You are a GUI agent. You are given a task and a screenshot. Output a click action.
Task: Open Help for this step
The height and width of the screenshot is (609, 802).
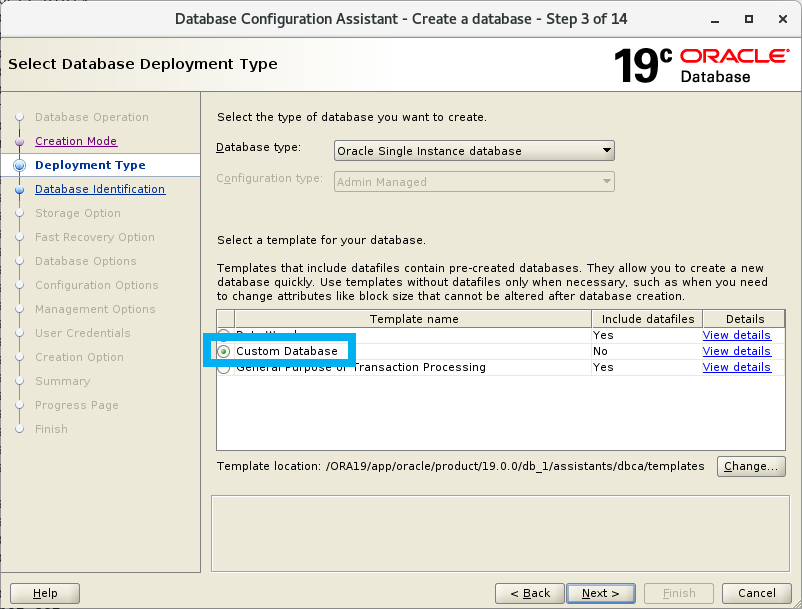coord(45,593)
